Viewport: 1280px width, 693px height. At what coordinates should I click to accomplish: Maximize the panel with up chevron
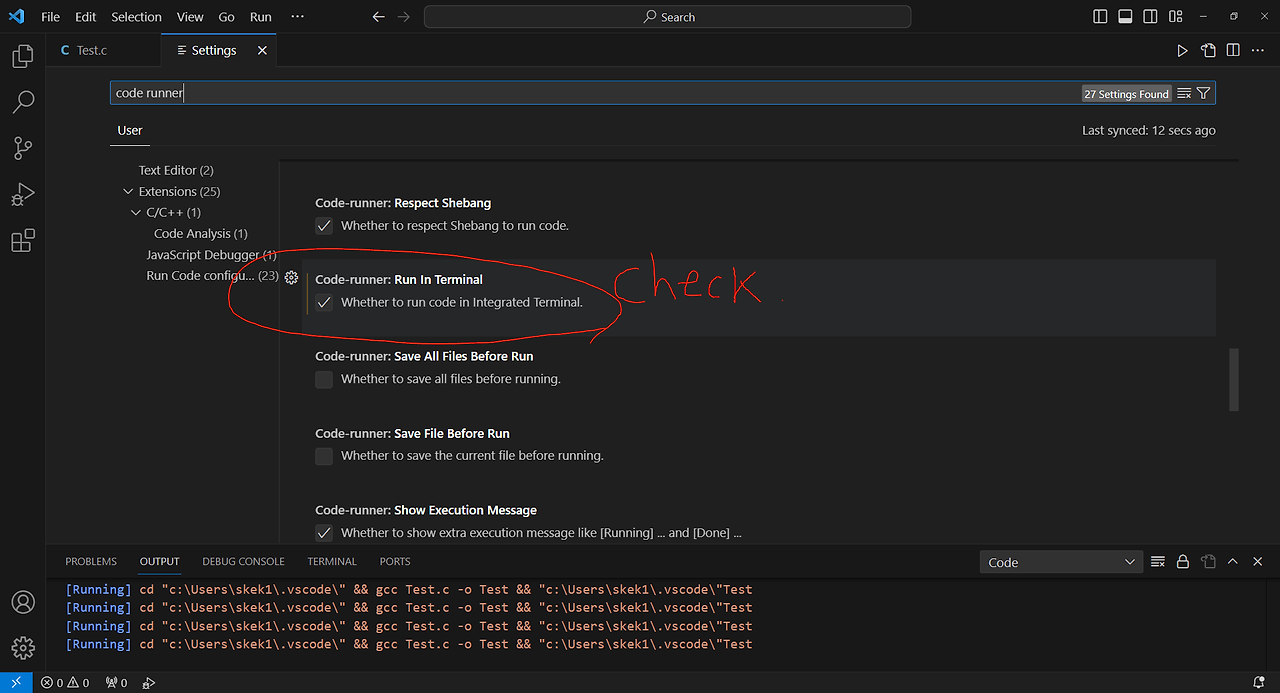pos(1233,562)
